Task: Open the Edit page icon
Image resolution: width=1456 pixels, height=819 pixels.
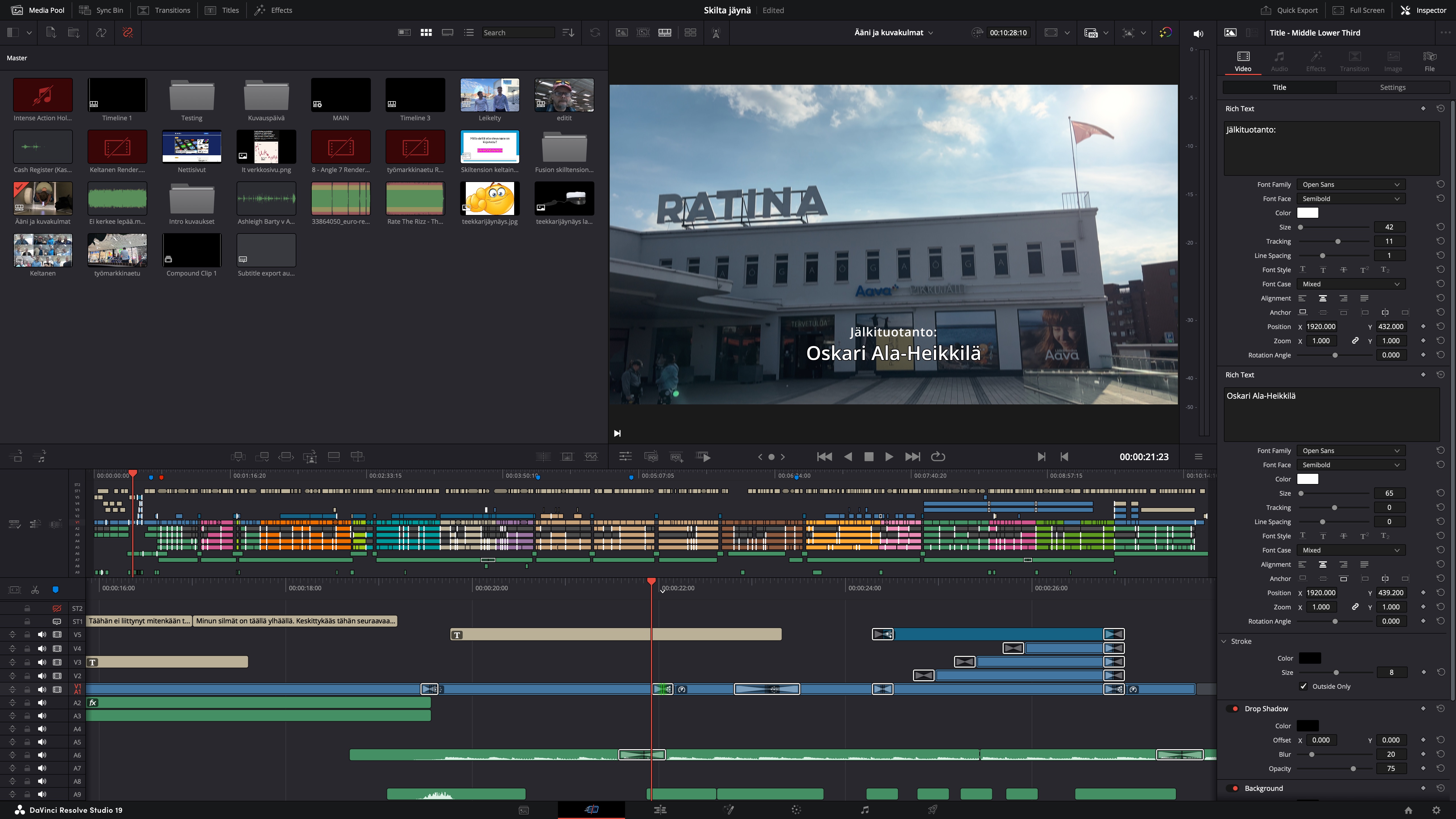Action: click(x=660, y=810)
